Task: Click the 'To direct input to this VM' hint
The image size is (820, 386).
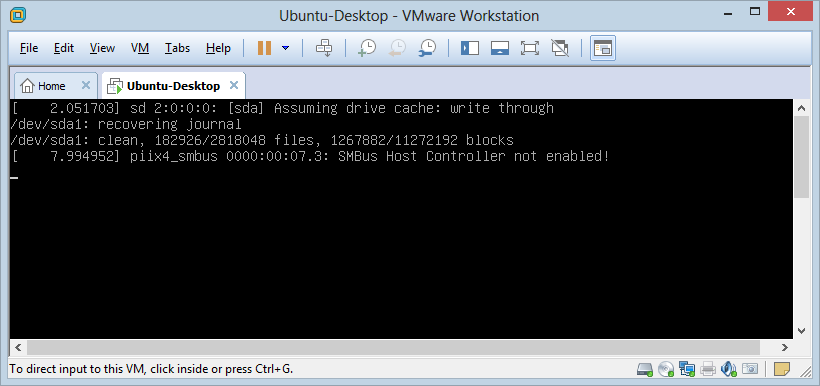Action: 151,369
